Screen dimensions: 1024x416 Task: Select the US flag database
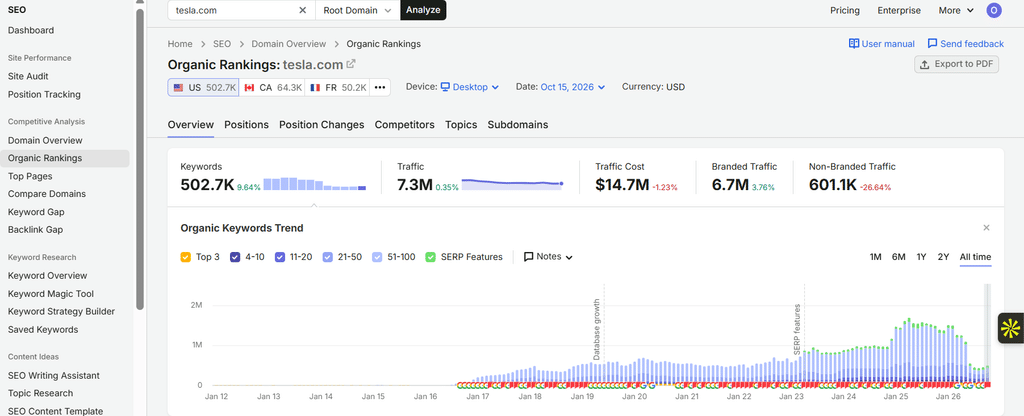pos(204,88)
